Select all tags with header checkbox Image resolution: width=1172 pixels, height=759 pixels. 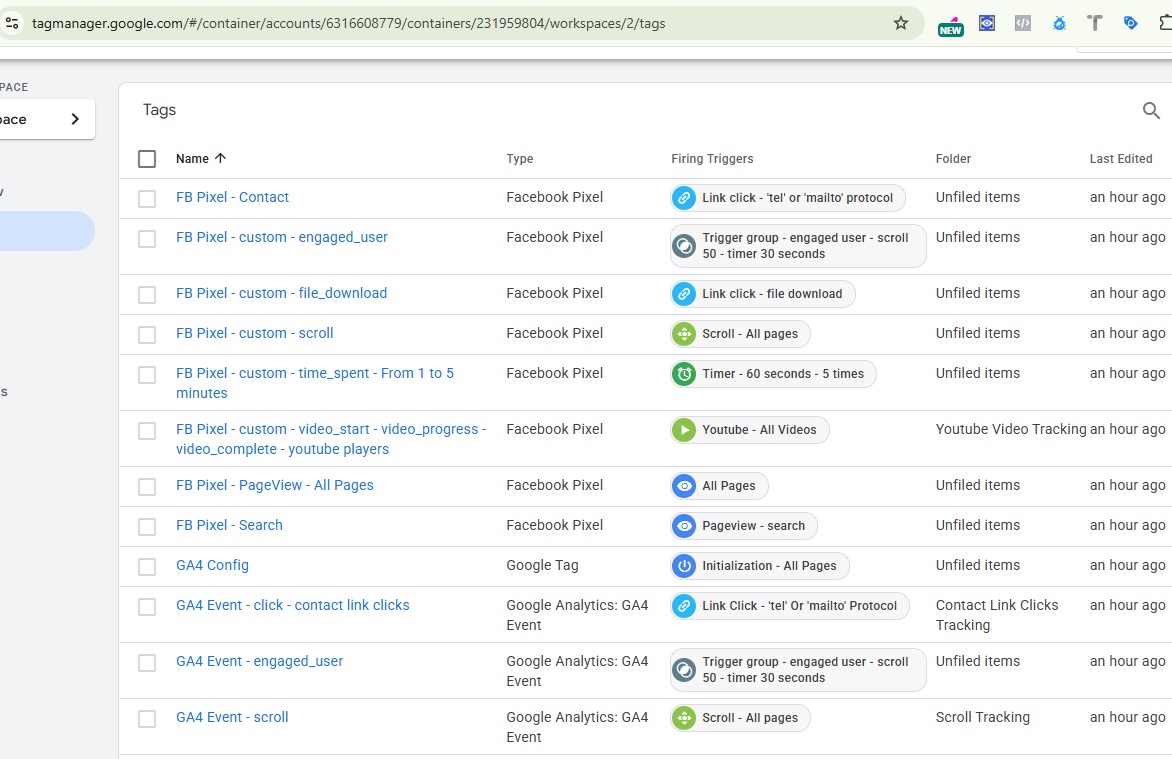pyautogui.click(x=147, y=159)
